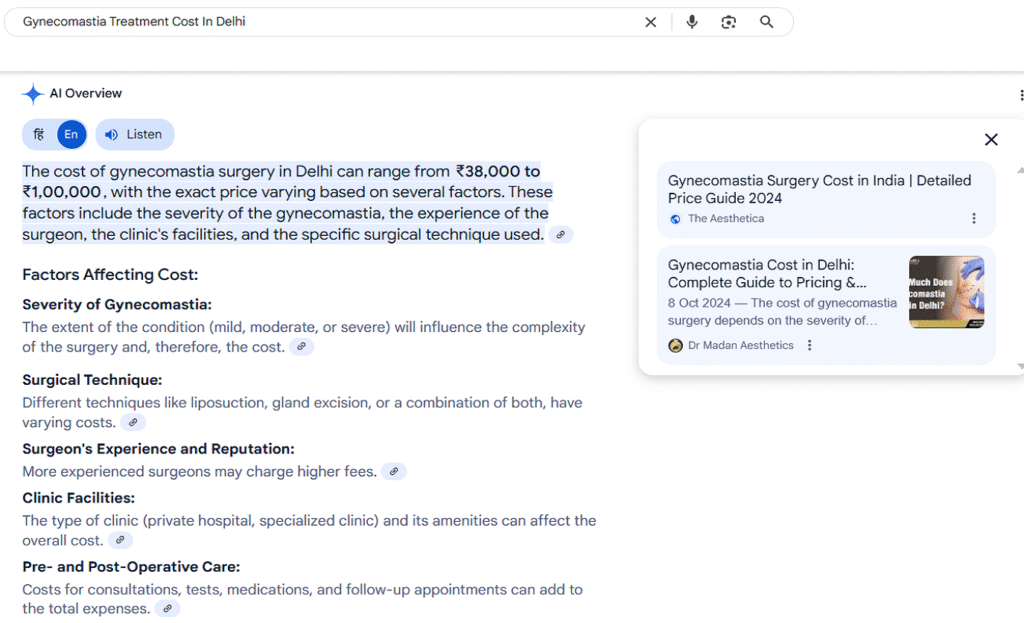Viewport: 1024px width, 623px height.
Task: Click the sources panel scroll-down arrow
Action: (x=1020, y=367)
